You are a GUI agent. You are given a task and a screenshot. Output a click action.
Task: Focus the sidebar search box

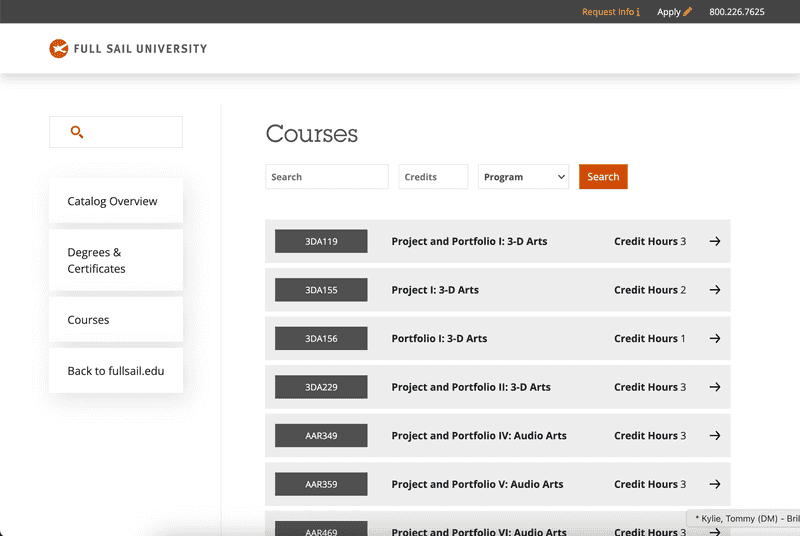(116, 132)
